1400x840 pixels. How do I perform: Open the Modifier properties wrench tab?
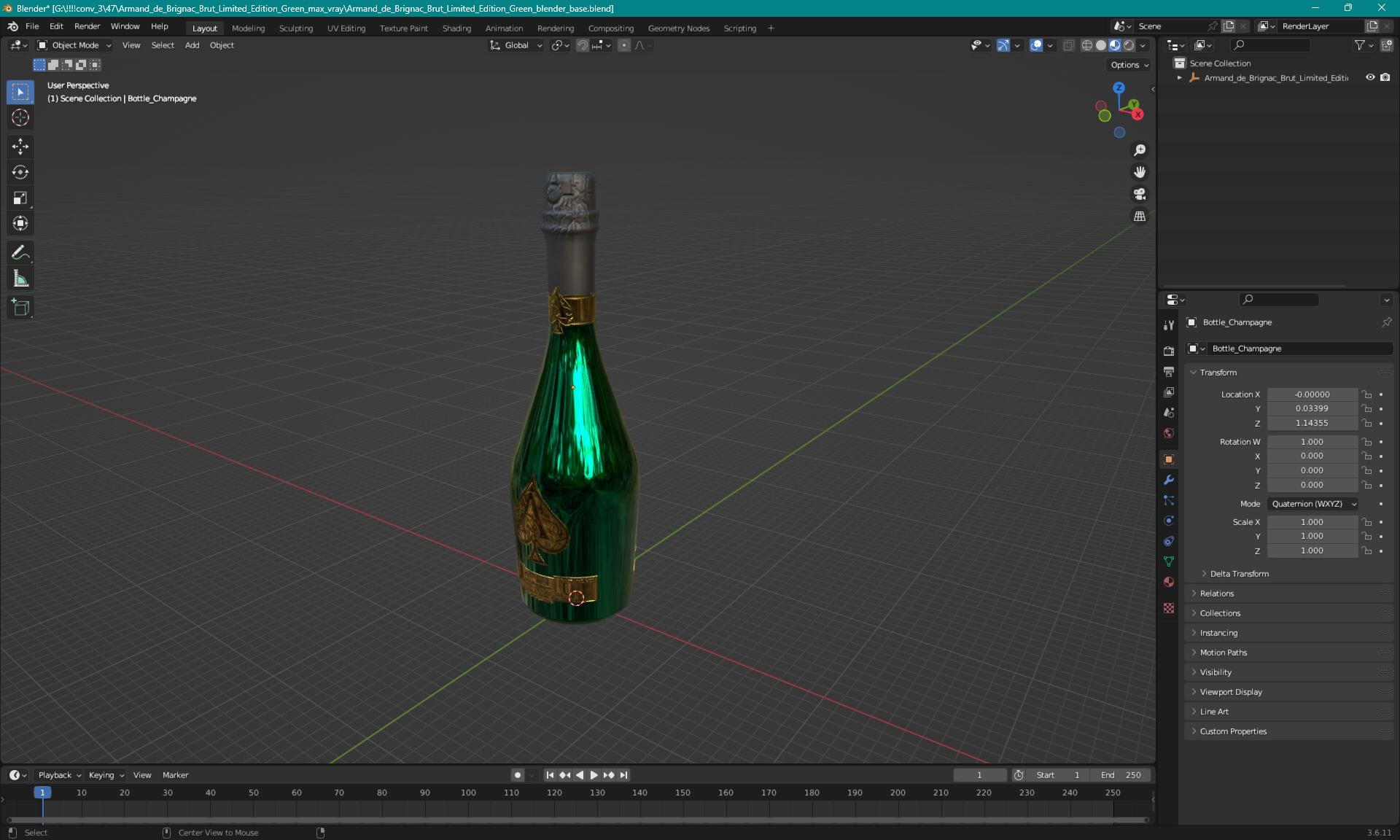tap(1169, 480)
